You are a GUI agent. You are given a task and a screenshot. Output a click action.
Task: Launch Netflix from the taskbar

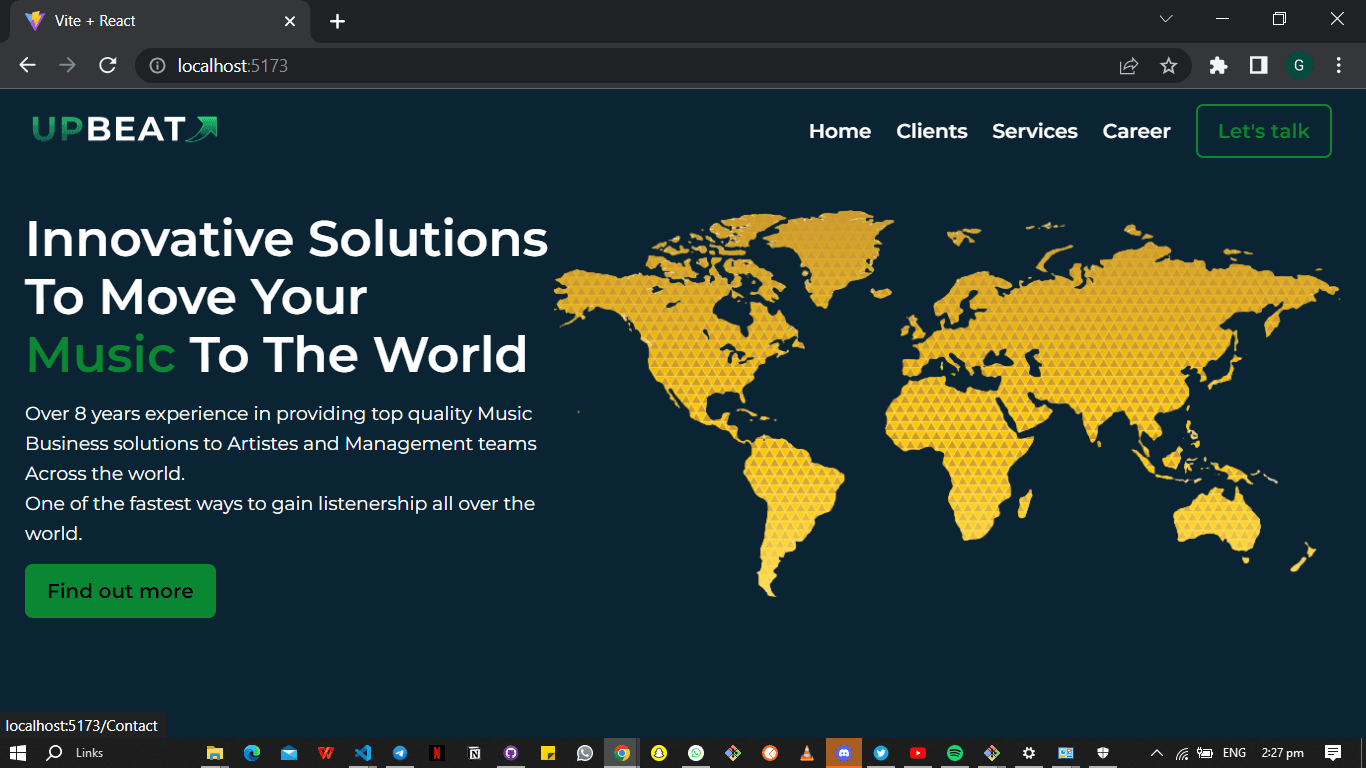437,753
